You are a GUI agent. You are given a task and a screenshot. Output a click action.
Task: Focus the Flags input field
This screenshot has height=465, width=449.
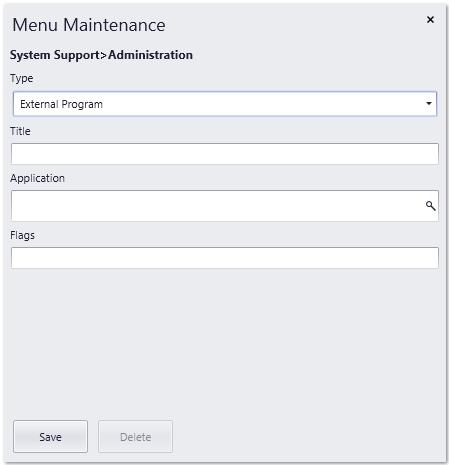tap(225, 258)
